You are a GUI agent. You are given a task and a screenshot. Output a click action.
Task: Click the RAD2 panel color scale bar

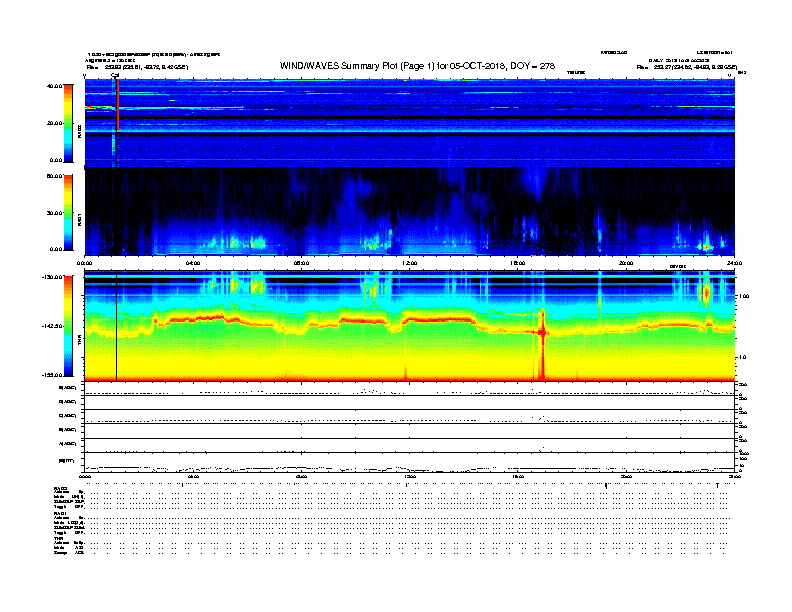pos(68,123)
